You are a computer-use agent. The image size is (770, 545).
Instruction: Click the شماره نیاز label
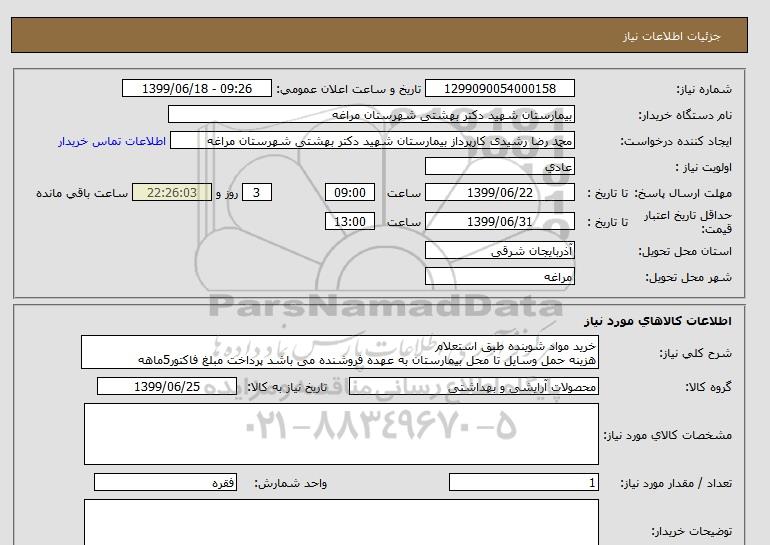704,89
